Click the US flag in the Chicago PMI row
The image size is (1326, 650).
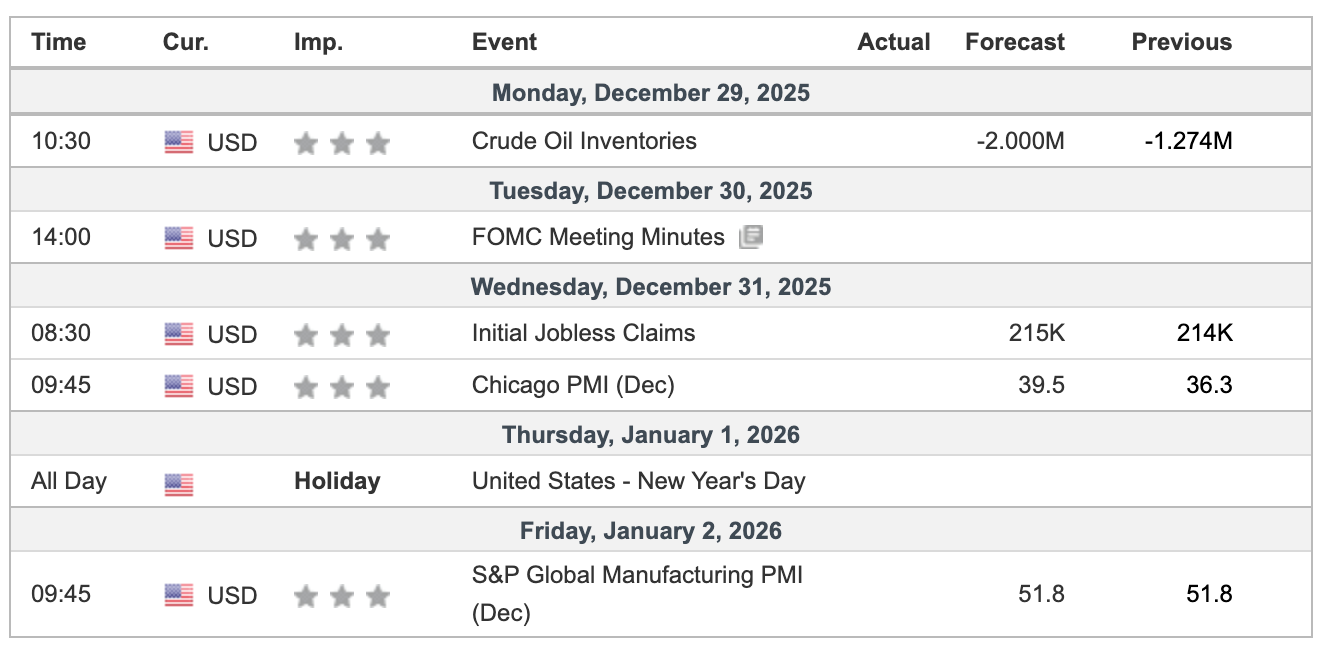pyautogui.click(x=179, y=386)
